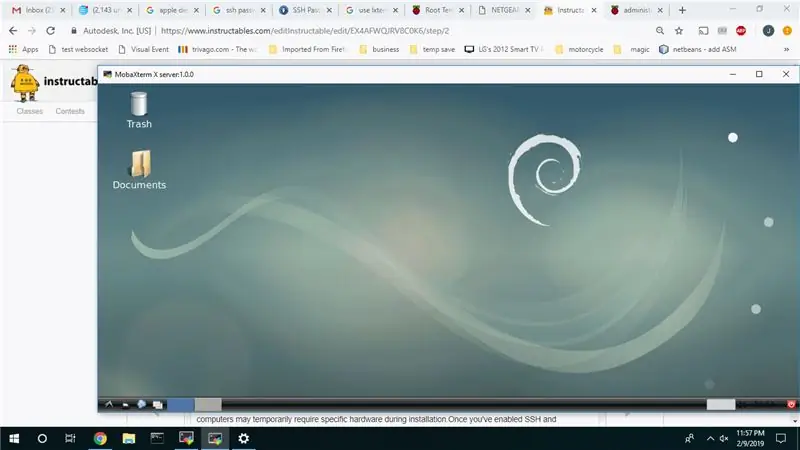Open the People icon in system tray

pyautogui.click(x=689, y=438)
